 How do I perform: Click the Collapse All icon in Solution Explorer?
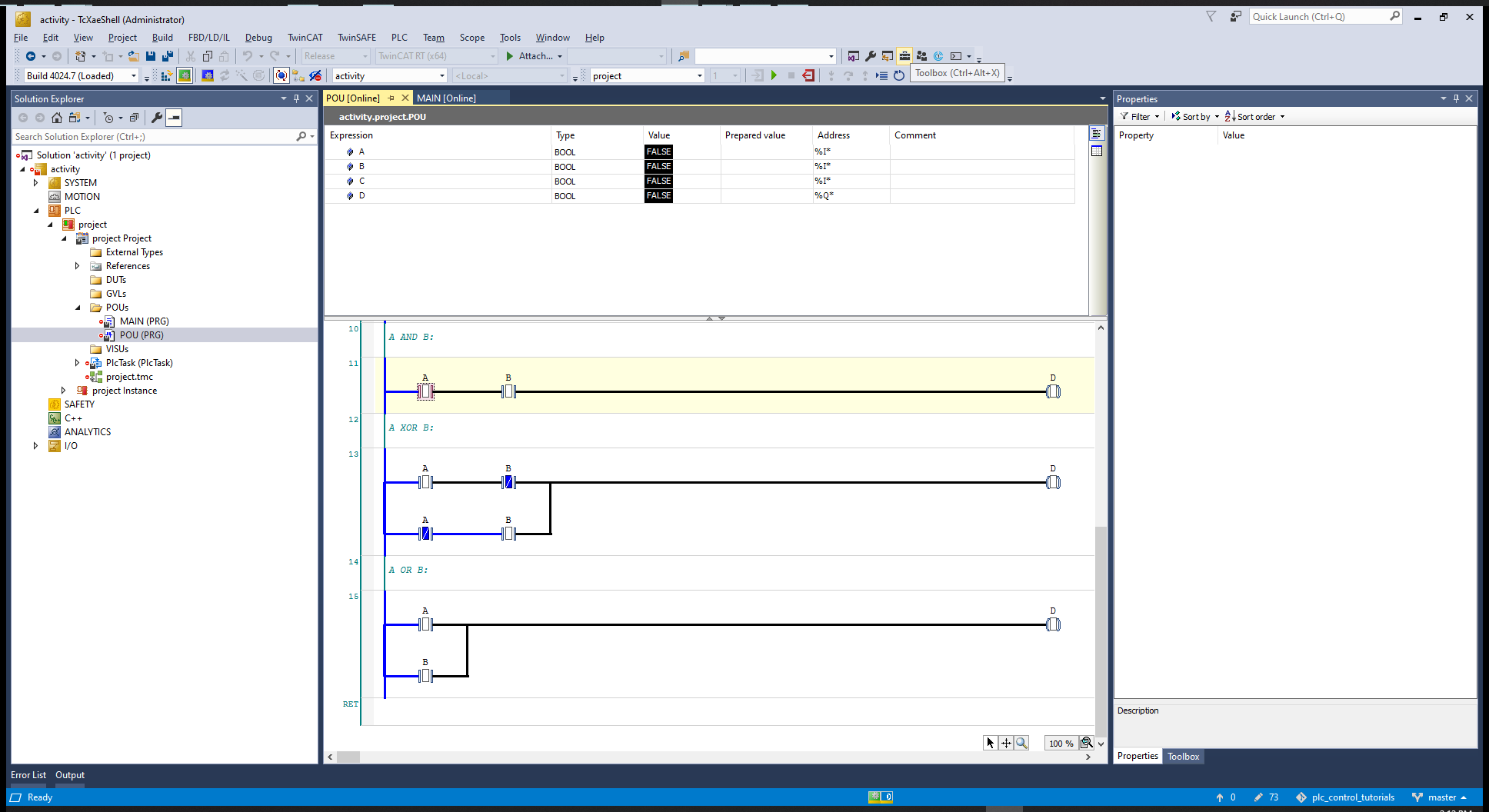(x=134, y=118)
